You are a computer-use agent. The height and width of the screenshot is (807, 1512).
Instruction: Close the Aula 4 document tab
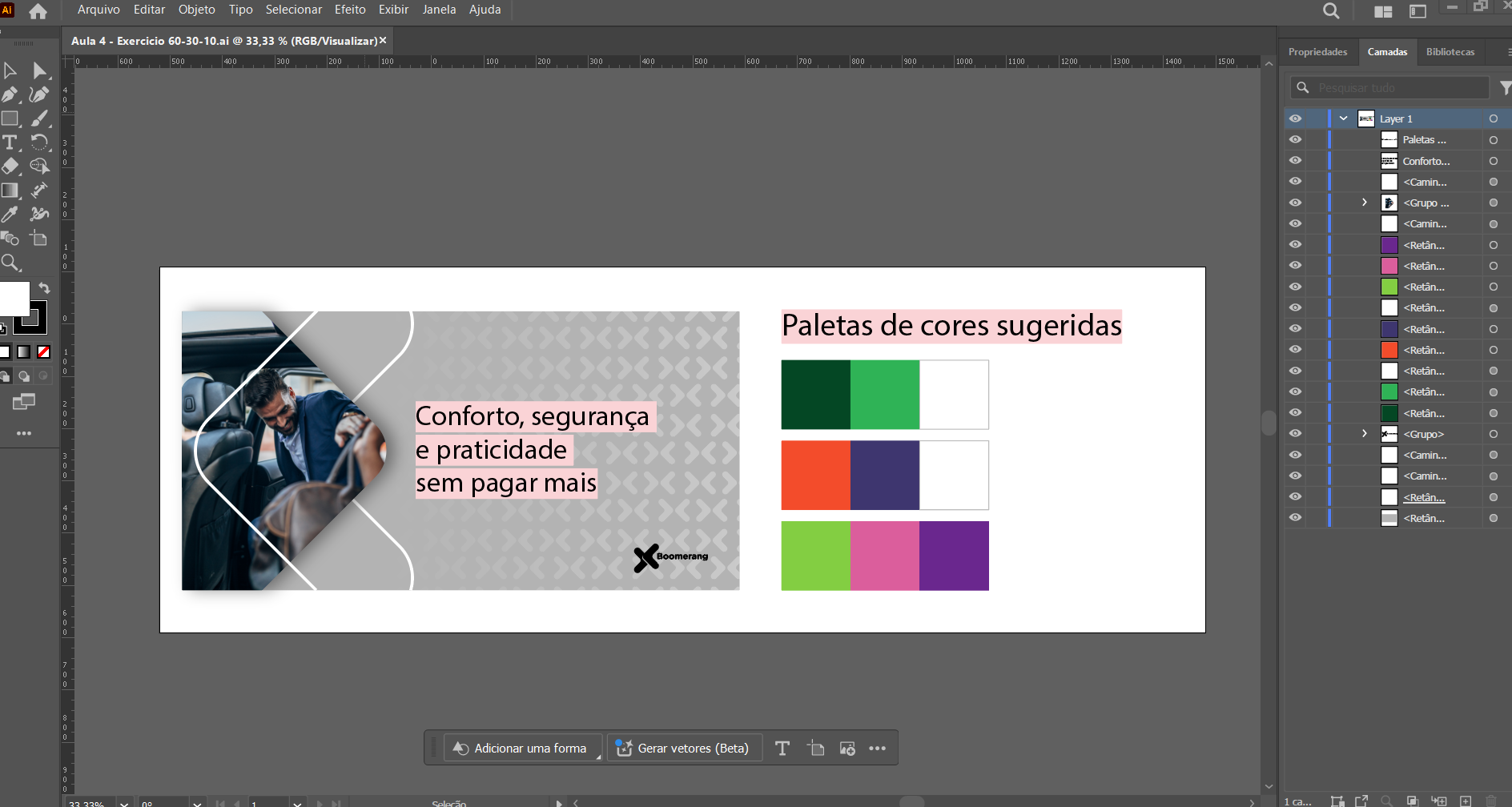tap(383, 40)
